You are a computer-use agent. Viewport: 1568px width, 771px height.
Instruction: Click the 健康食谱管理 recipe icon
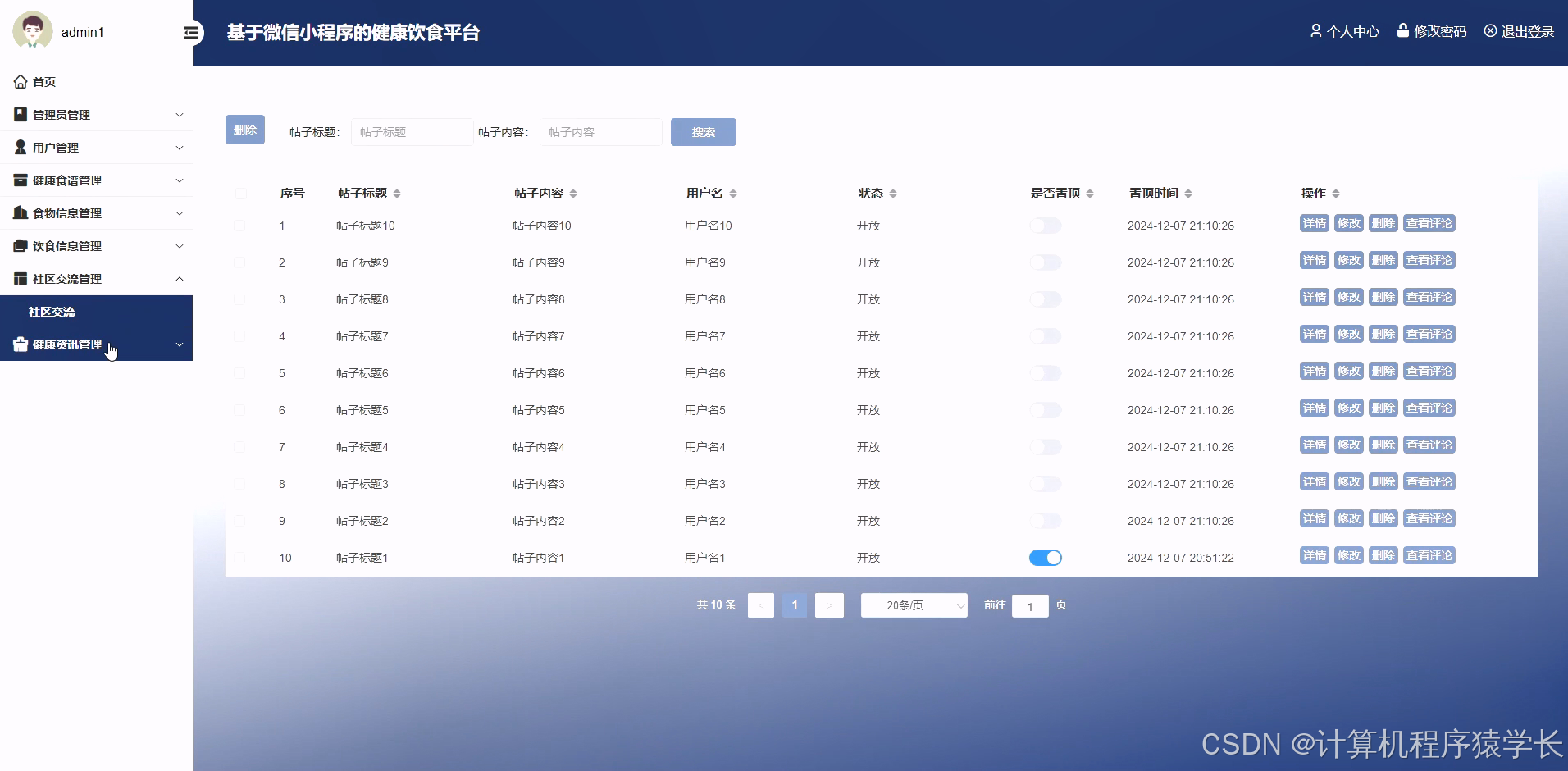(x=19, y=180)
